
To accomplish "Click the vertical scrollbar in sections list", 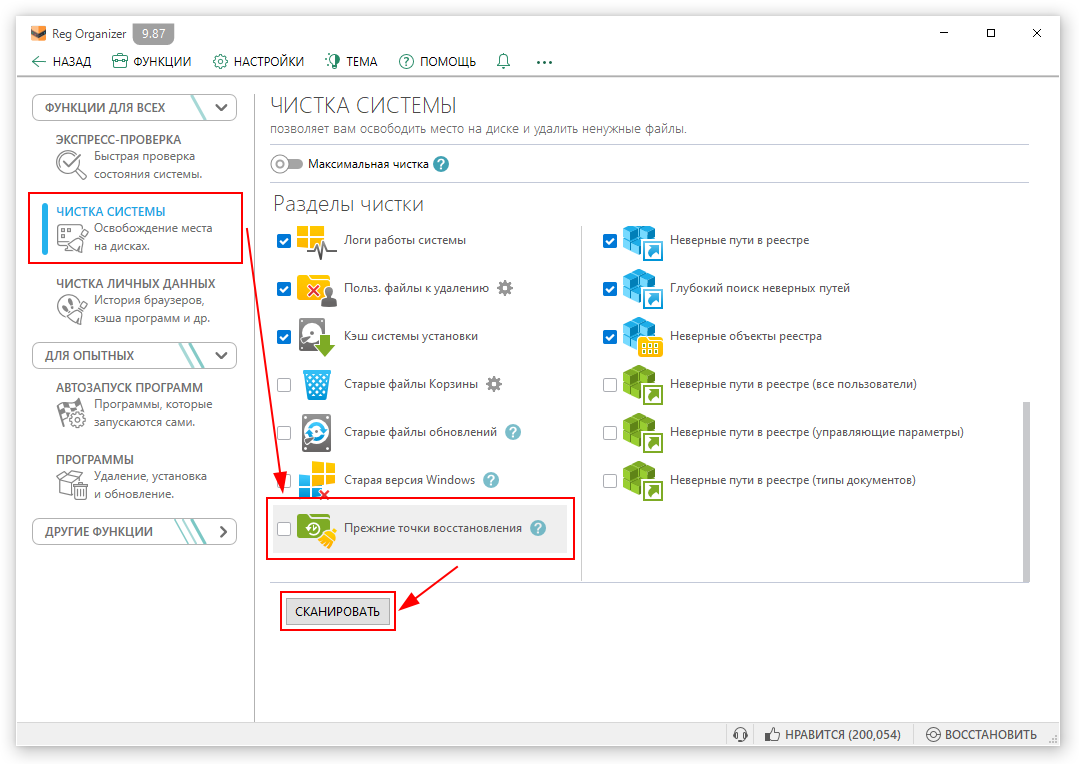I will (1025, 490).
